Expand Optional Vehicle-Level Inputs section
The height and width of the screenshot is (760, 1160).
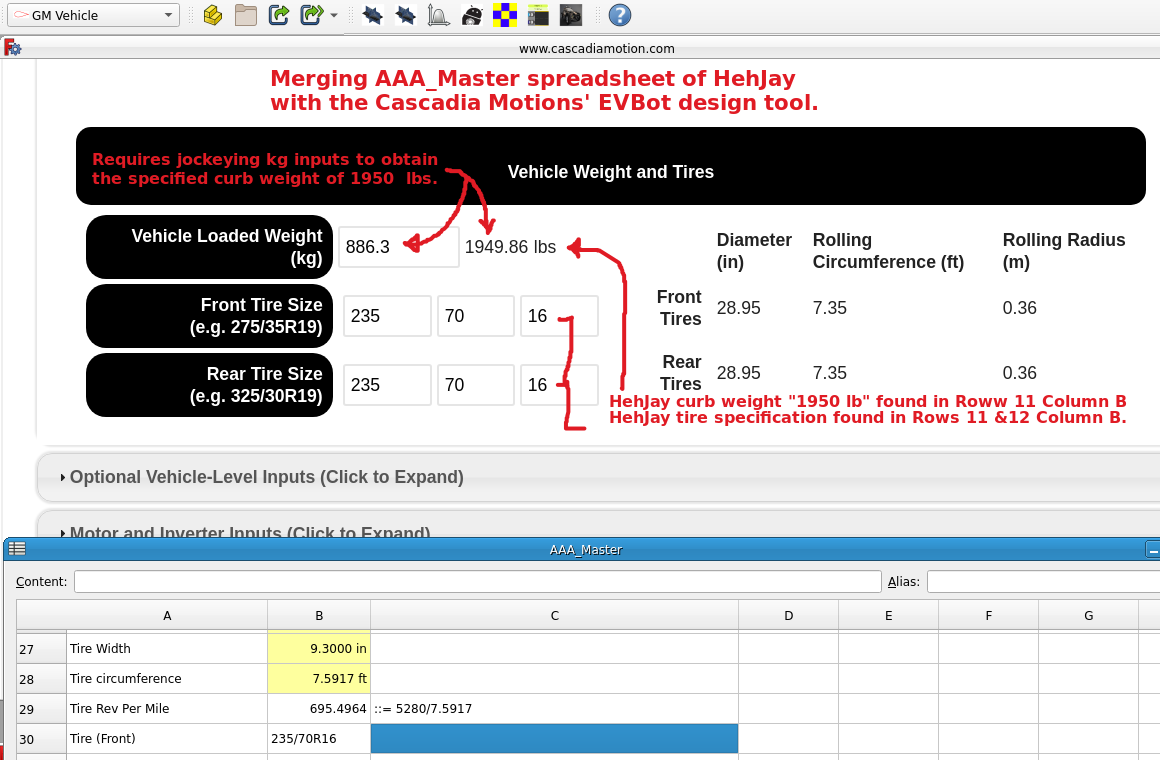[266, 477]
